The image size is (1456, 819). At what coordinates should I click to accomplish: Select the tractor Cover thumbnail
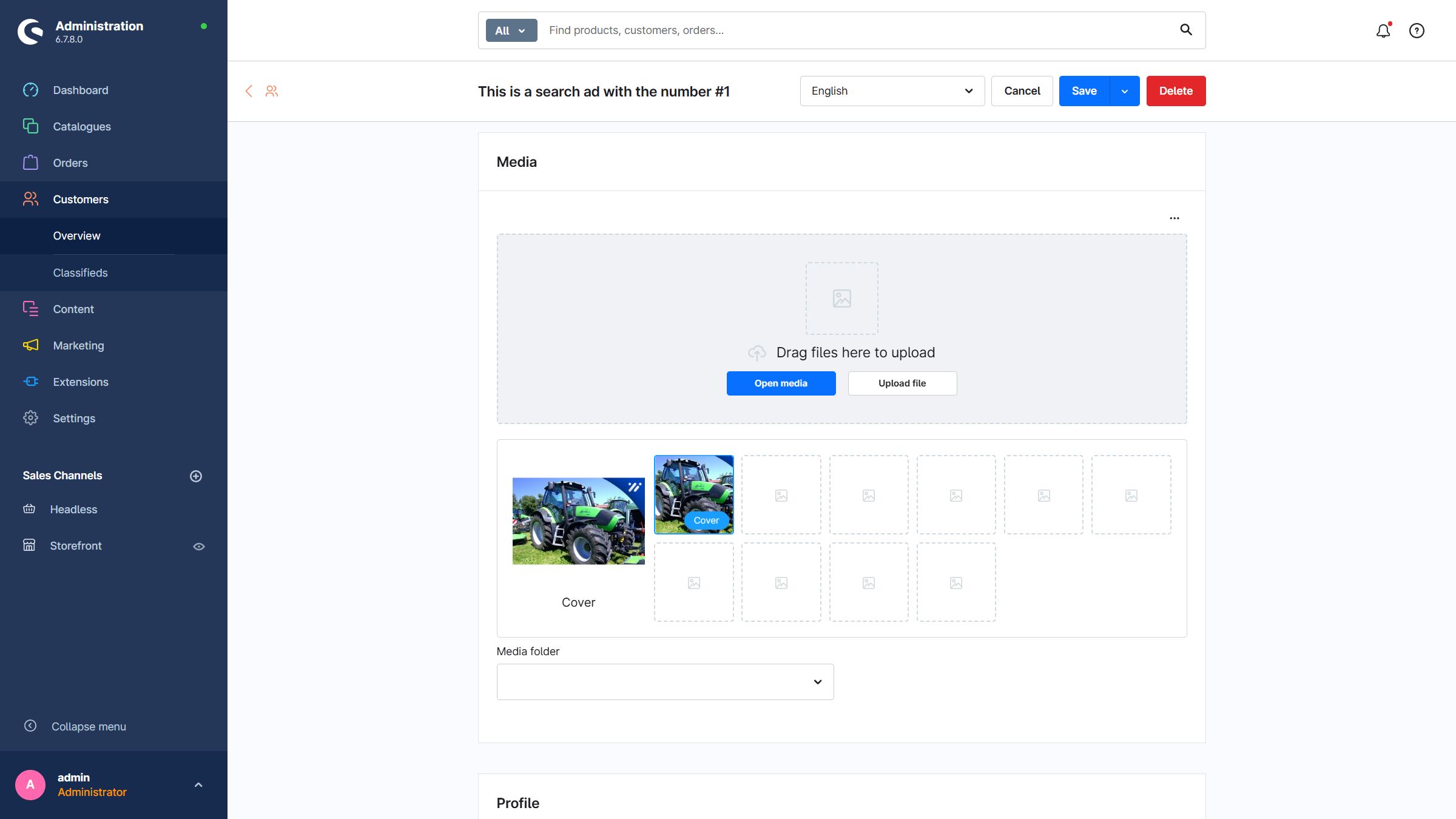[x=693, y=494]
